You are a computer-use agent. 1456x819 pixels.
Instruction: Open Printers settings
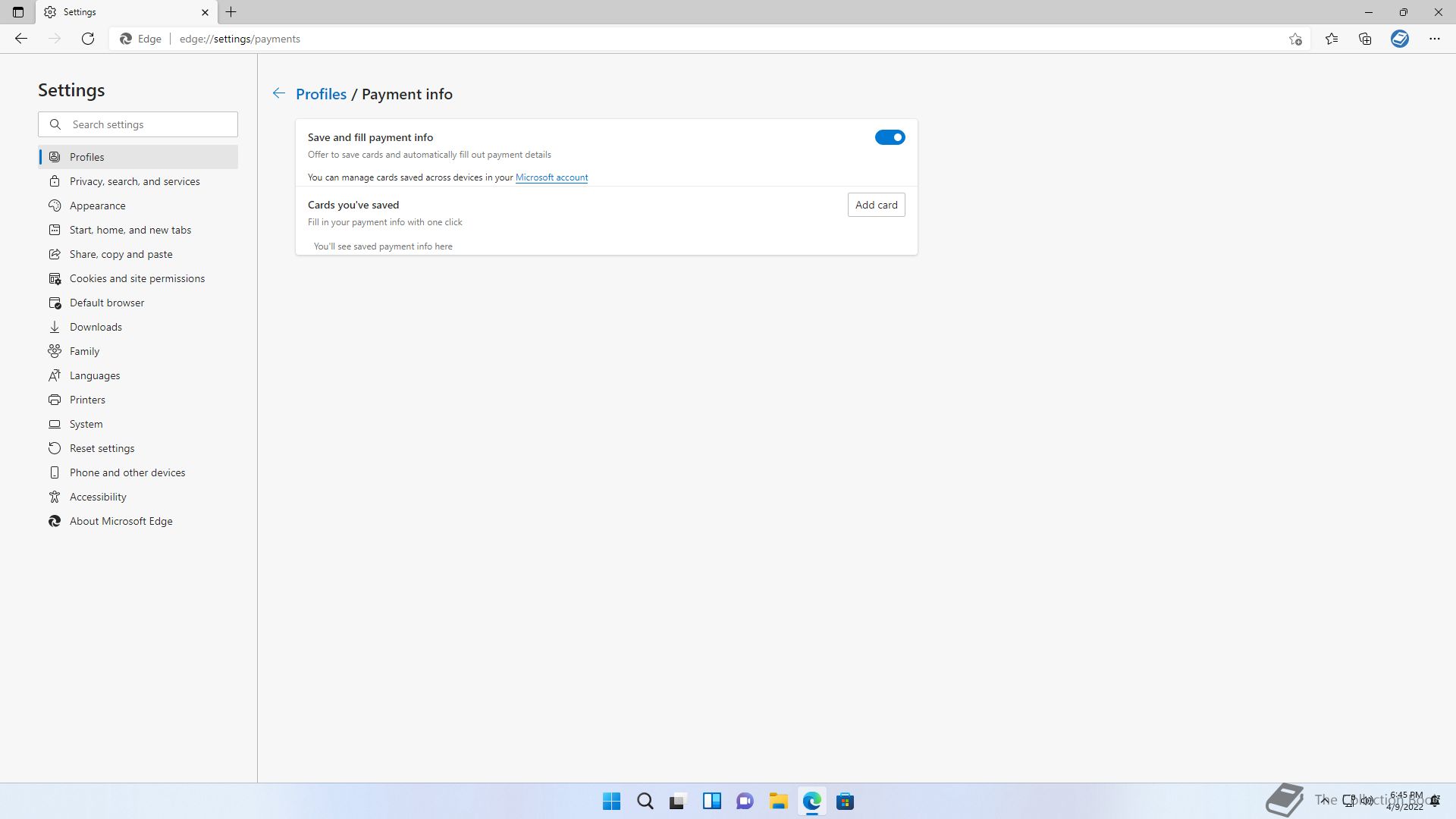pyautogui.click(x=138, y=400)
